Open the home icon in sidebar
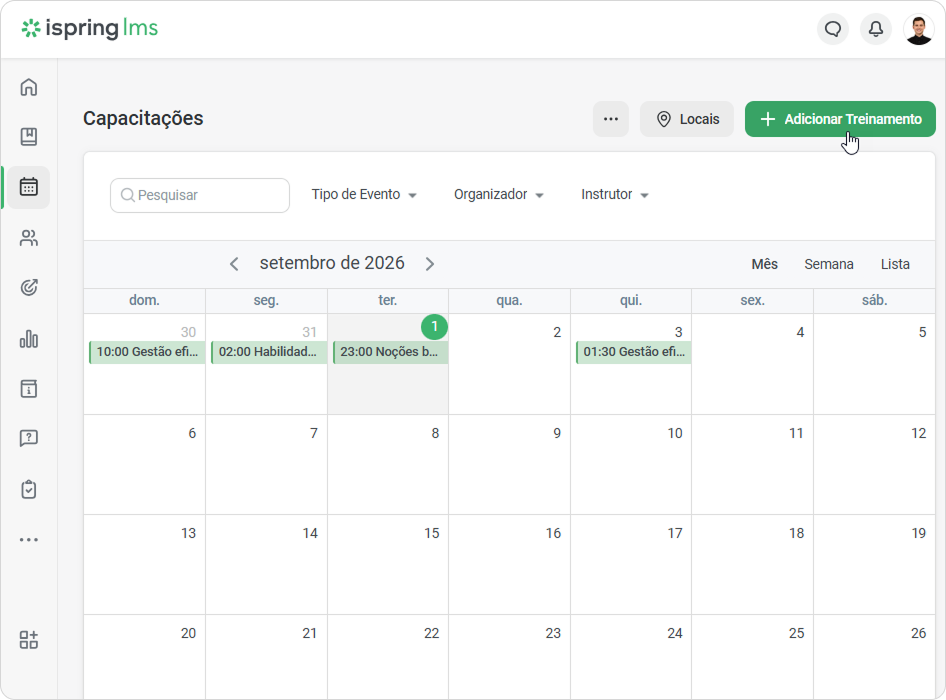 click(x=28, y=88)
